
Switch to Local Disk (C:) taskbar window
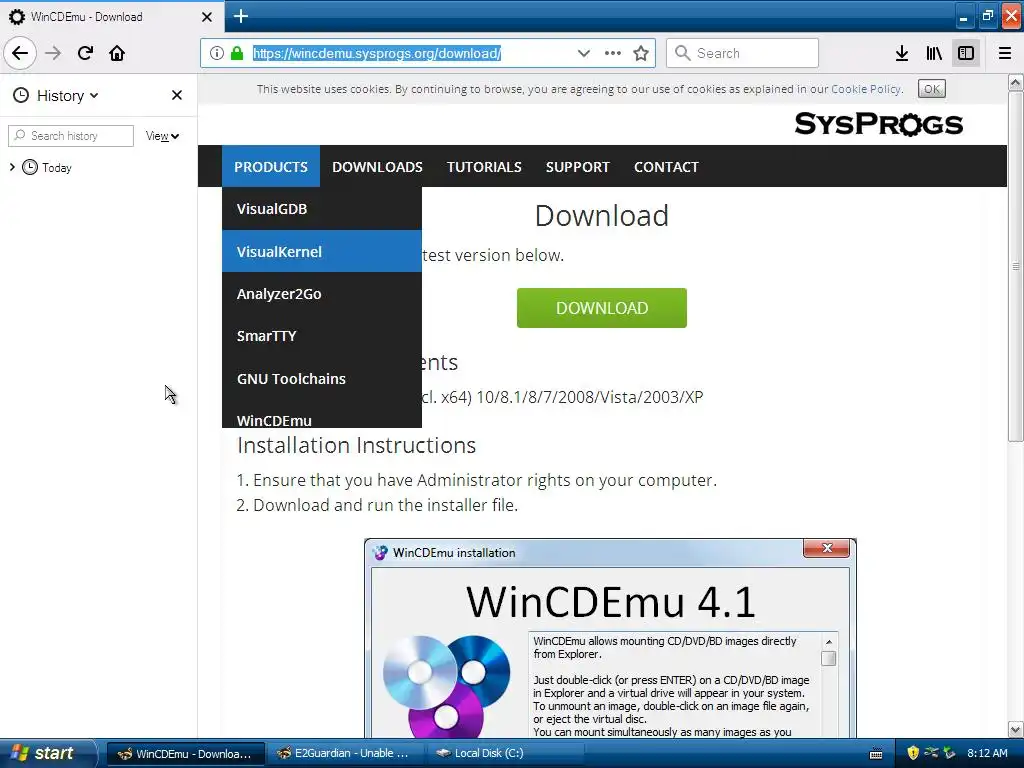[503, 754]
